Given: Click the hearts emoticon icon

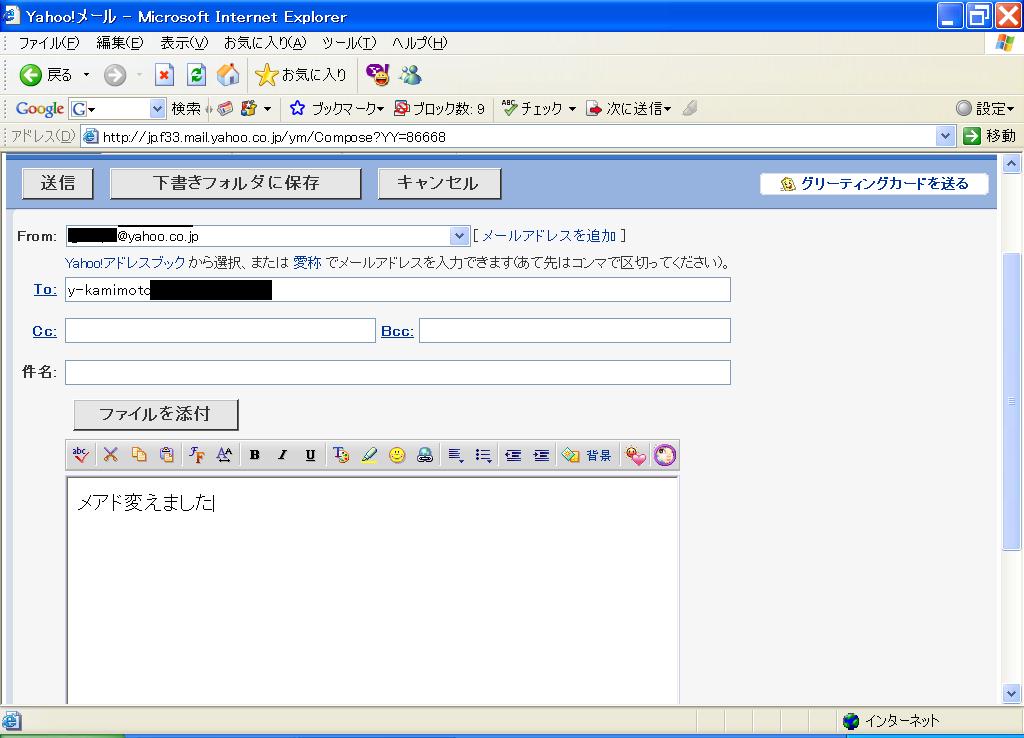Looking at the screenshot, I should tap(635, 455).
